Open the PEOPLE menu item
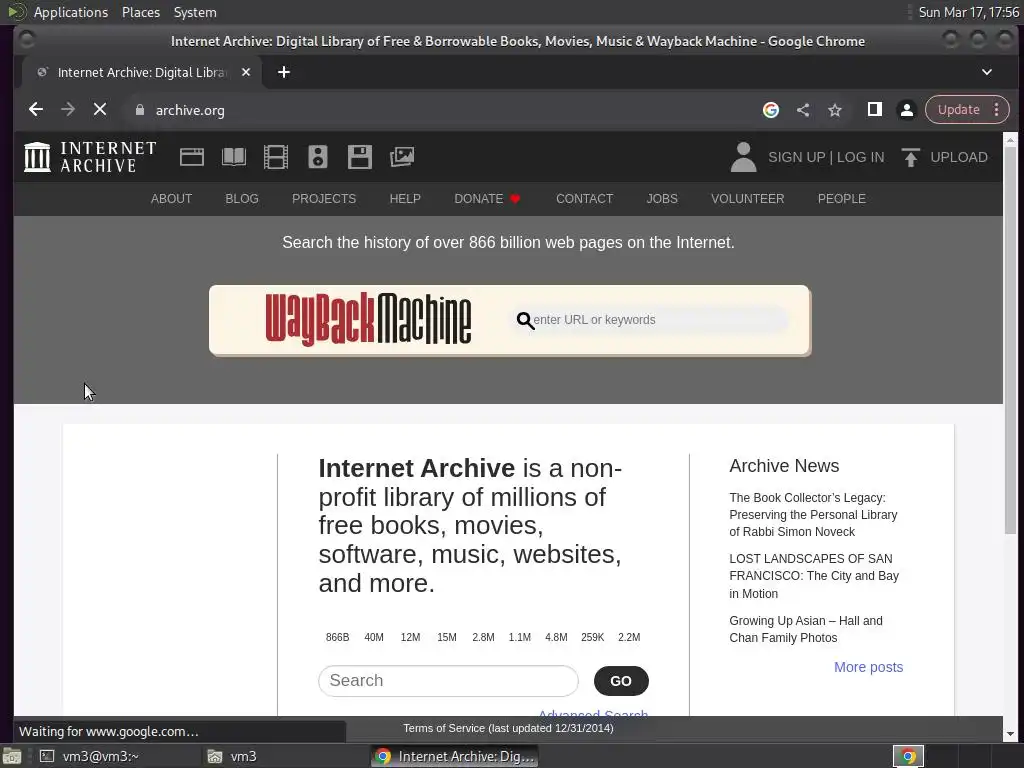The height and width of the screenshot is (768, 1024). coord(842,199)
